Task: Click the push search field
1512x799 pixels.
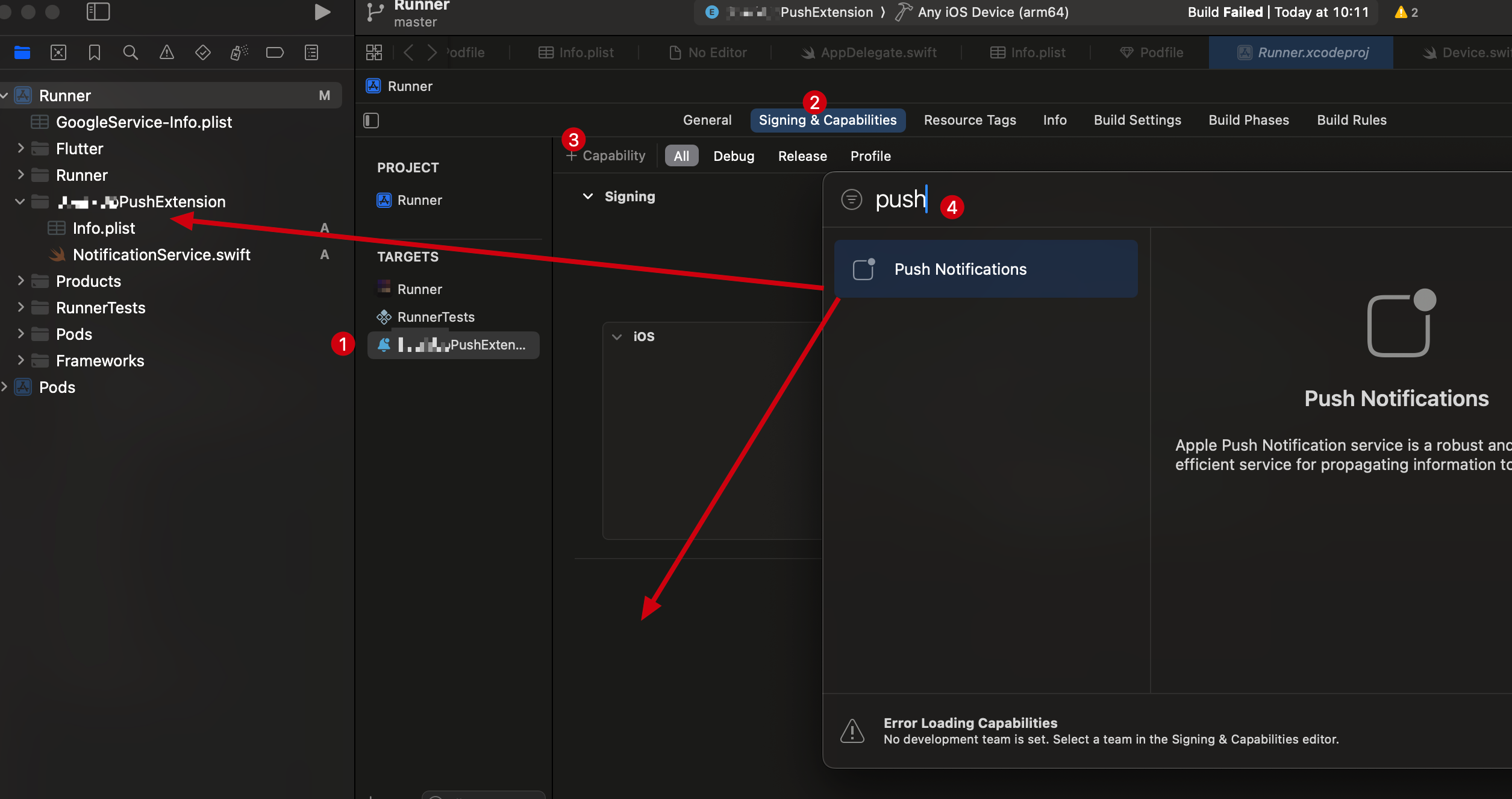Action: [x=901, y=199]
